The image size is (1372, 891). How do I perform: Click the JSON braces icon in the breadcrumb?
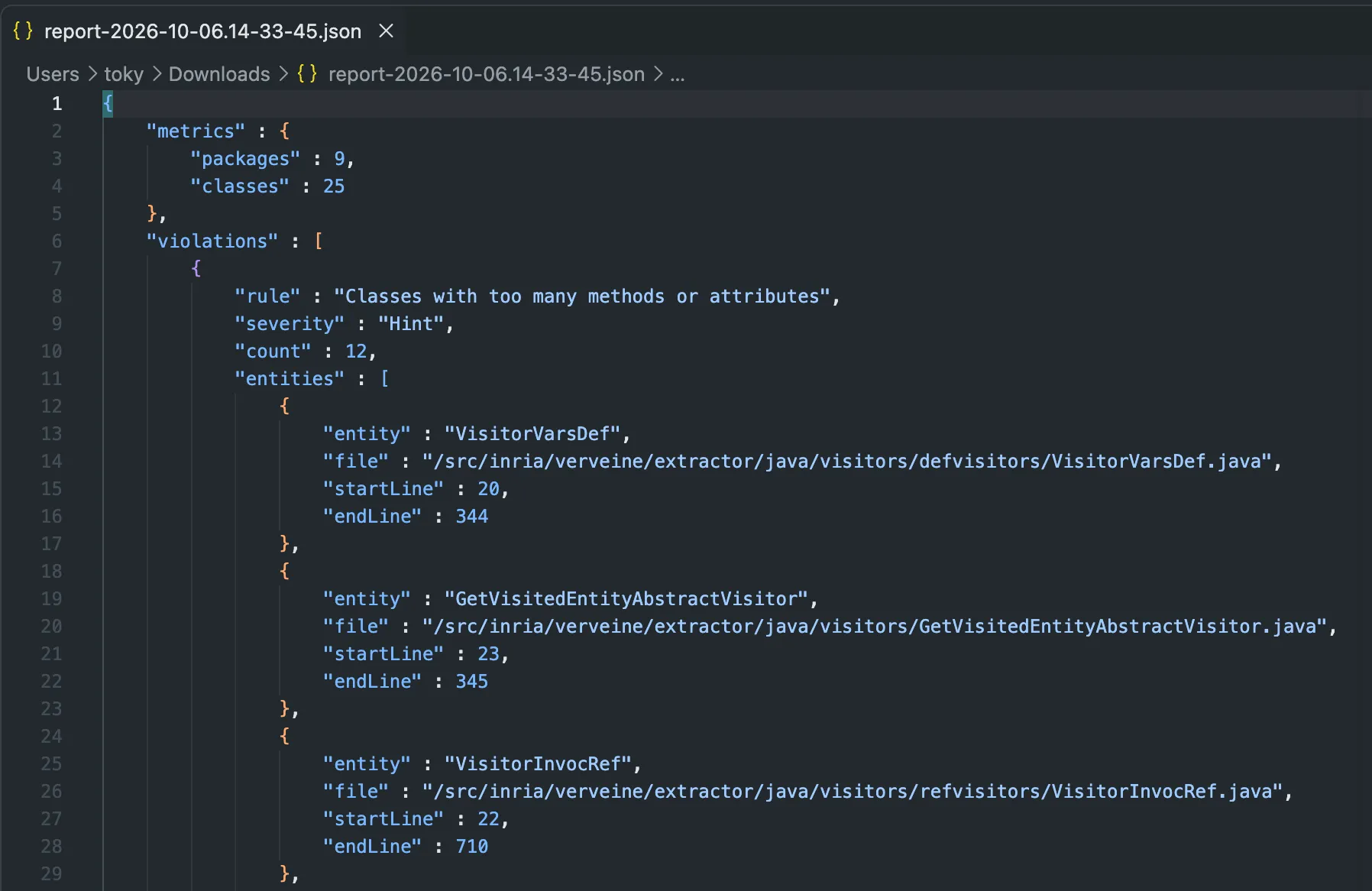[x=307, y=74]
